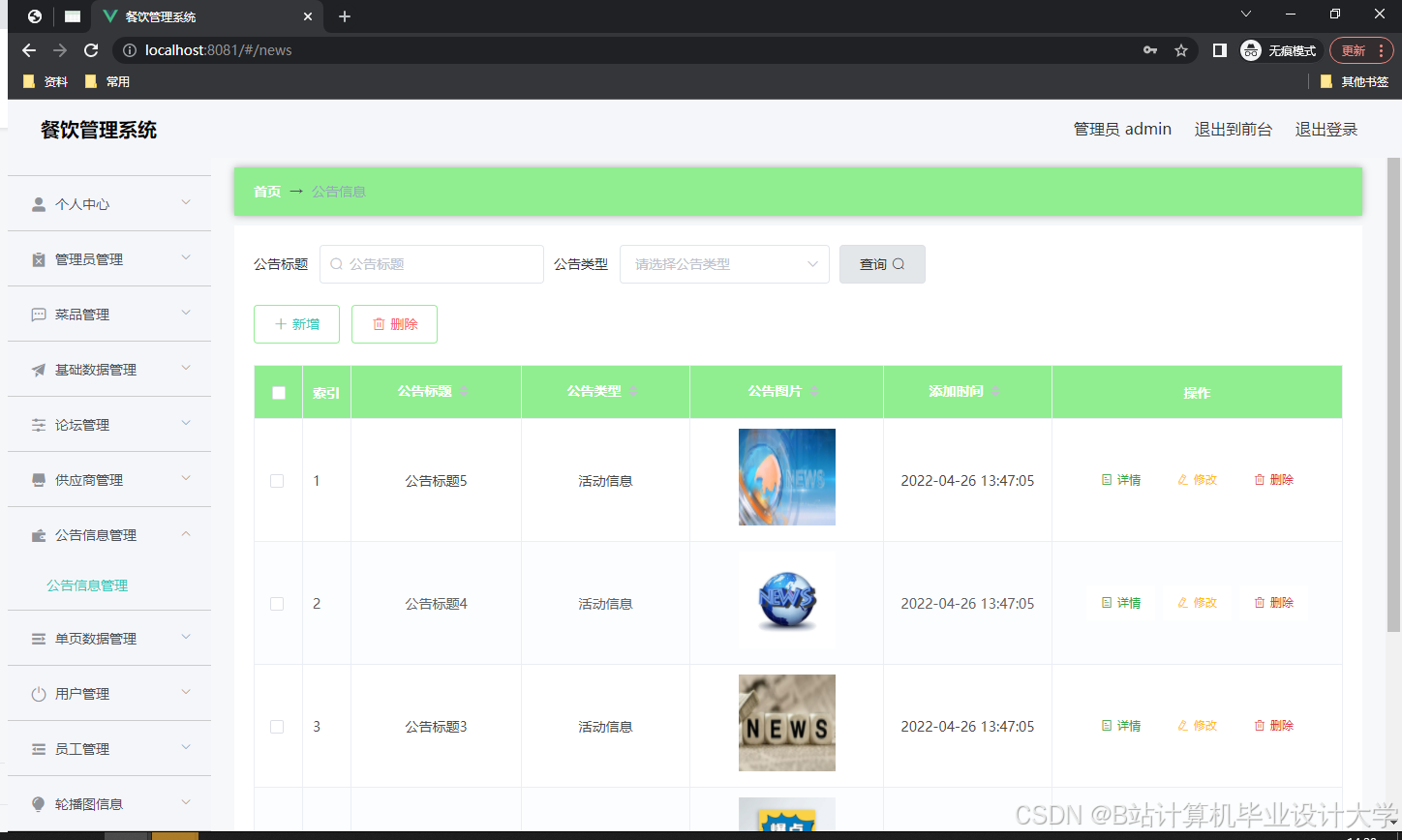Image resolution: width=1402 pixels, height=840 pixels.
Task: Click the browser back arrow
Action: pos(29,50)
